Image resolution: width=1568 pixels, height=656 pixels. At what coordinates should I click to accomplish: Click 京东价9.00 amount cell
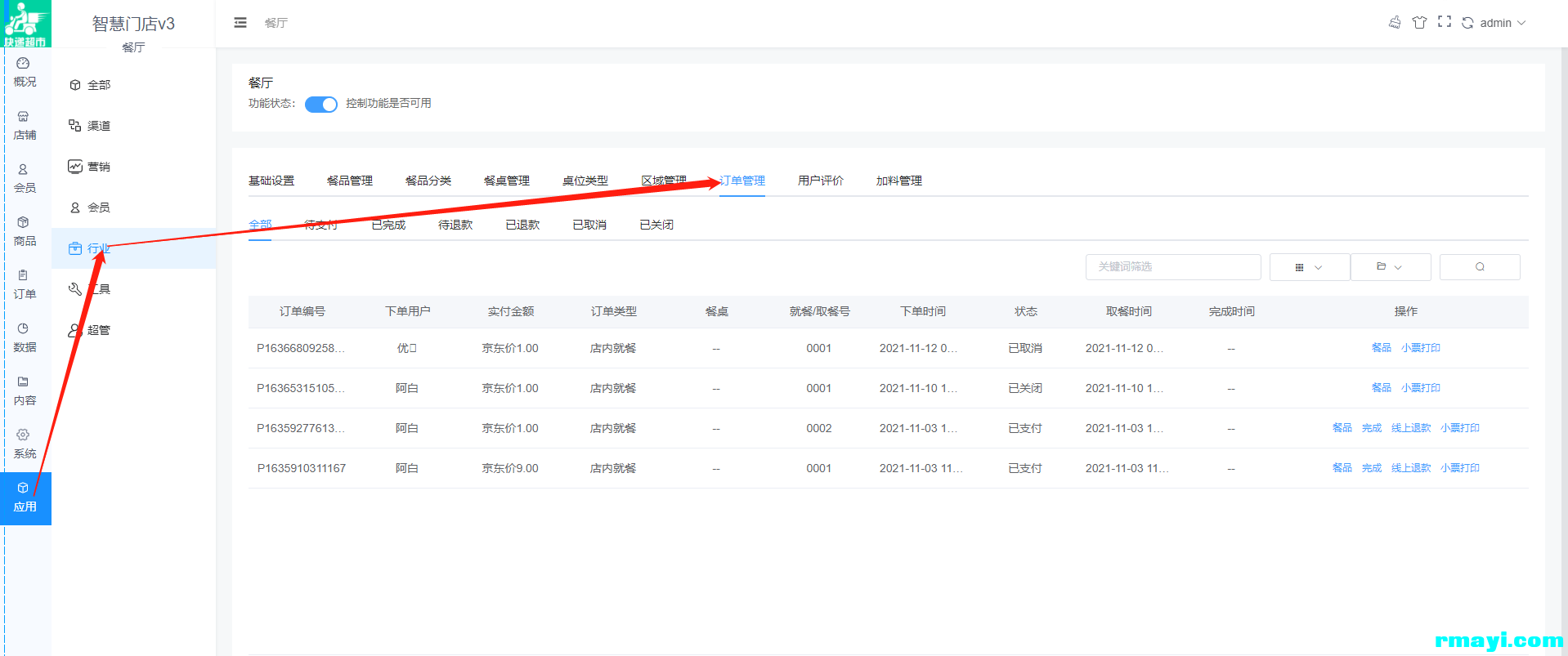[510, 468]
